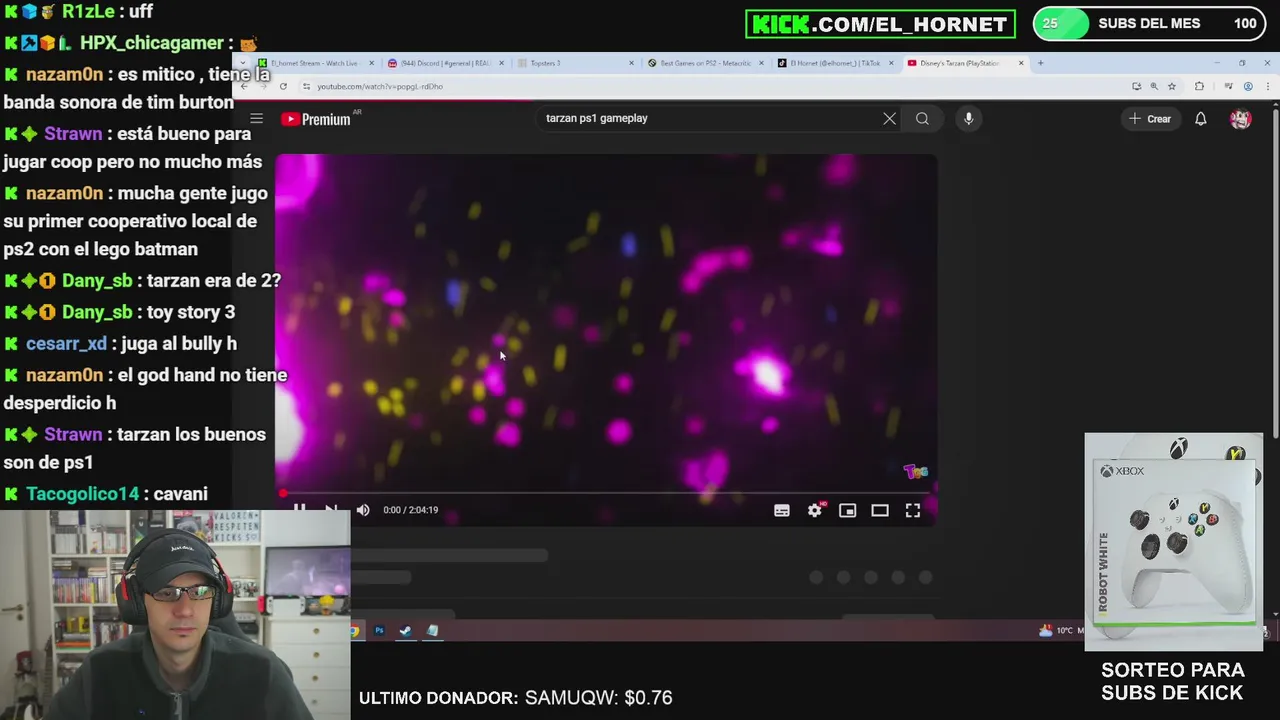Clear the YouTube search text with X

tap(889, 118)
